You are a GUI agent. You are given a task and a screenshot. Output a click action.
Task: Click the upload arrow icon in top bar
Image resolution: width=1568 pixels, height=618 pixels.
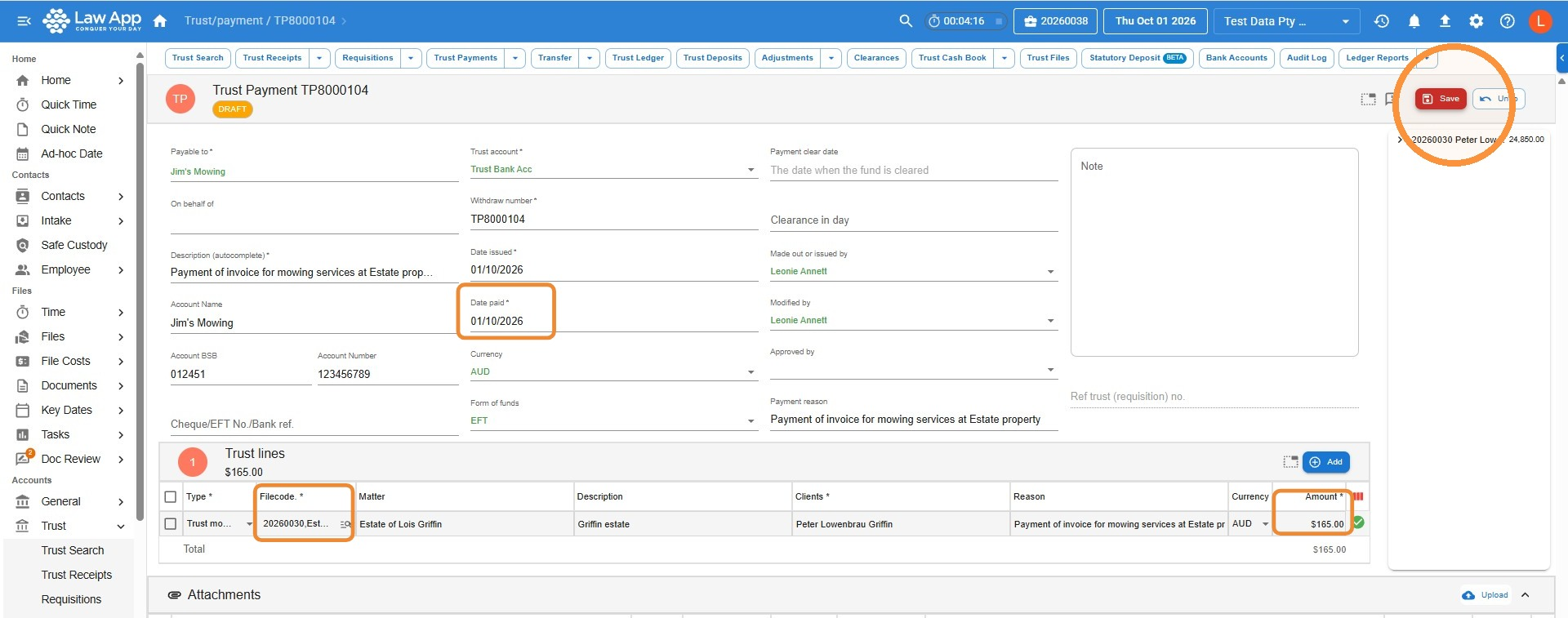[1445, 21]
